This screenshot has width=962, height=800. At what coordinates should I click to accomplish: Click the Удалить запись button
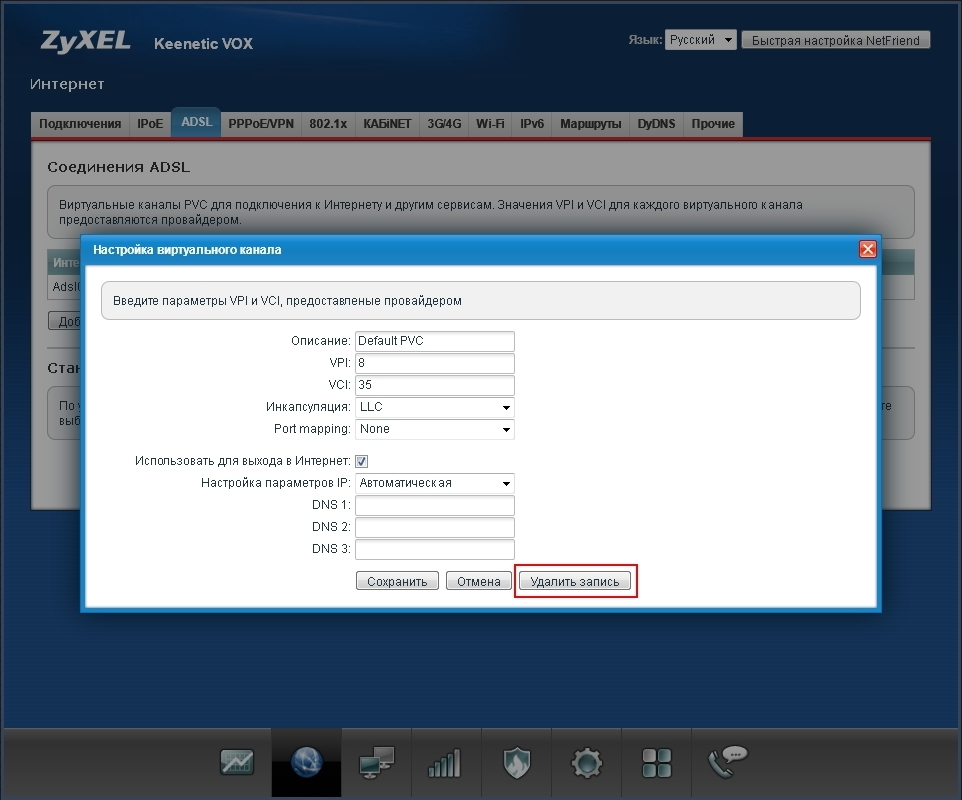click(x=575, y=581)
